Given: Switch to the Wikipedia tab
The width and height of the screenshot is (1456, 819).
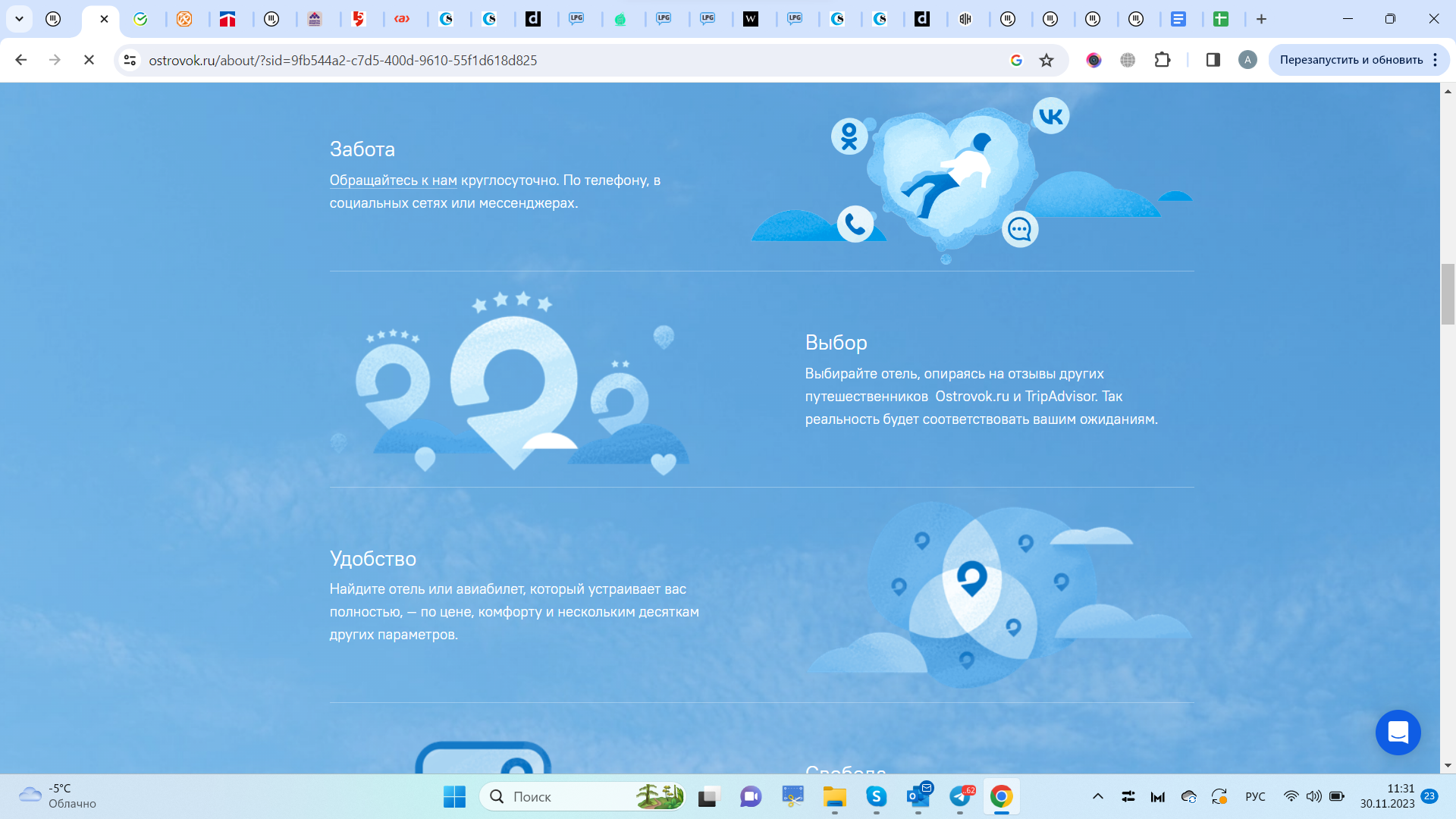Looking at the screenshot, I should tap(750, 19).
